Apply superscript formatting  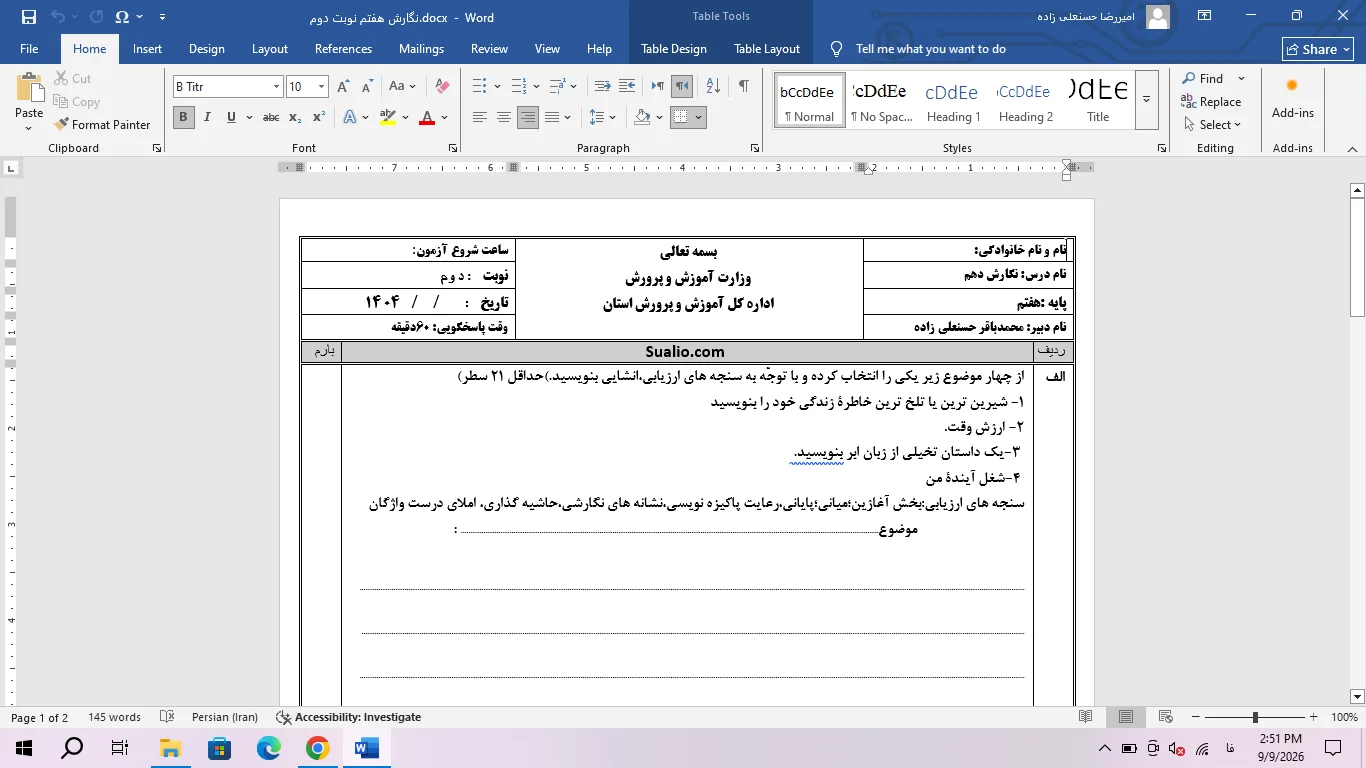coord(319,117)
